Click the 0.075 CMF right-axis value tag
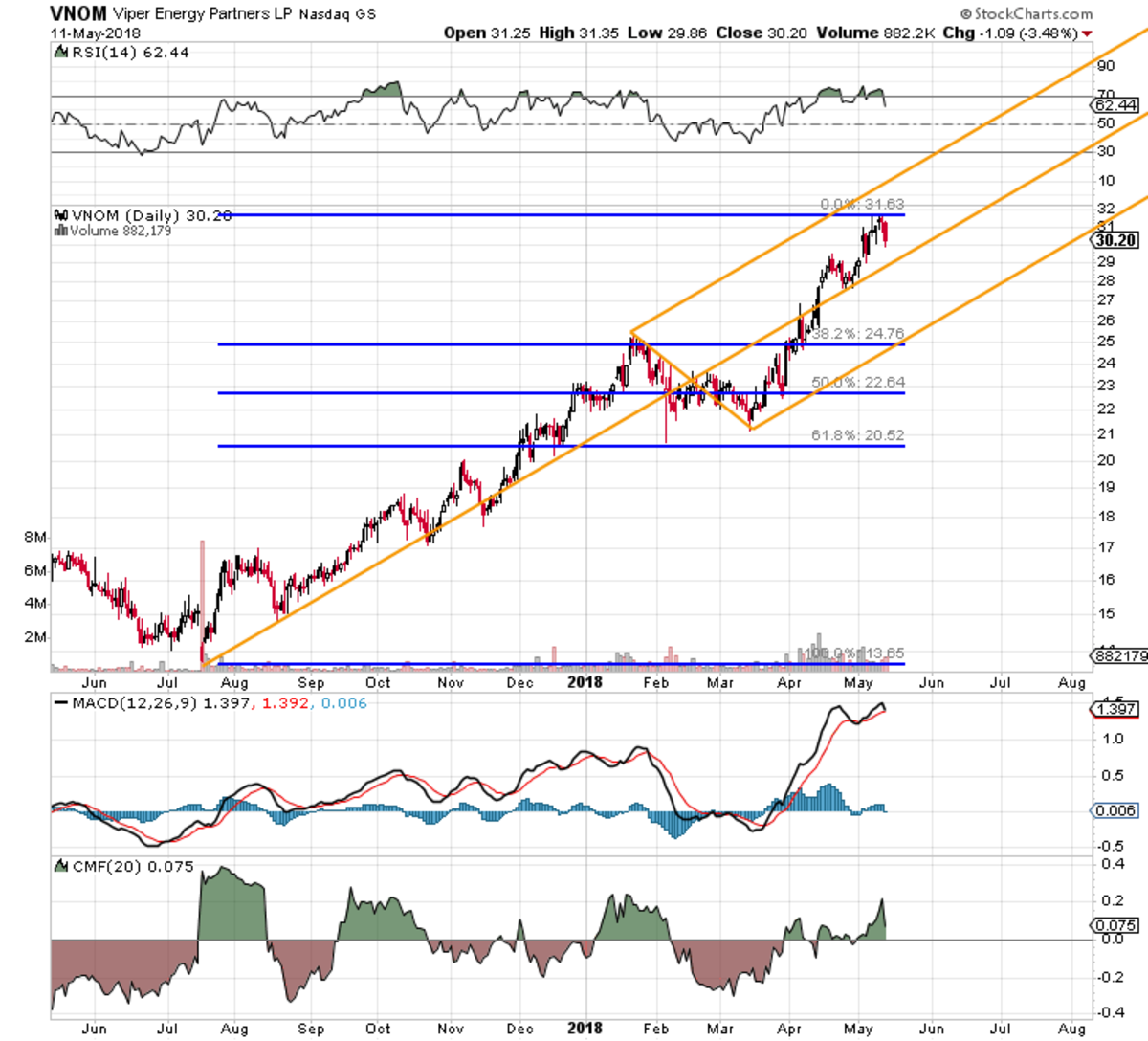The width and height of the screenshot is (1148, 1041). pyautogui.click(x=1116, y=925)
